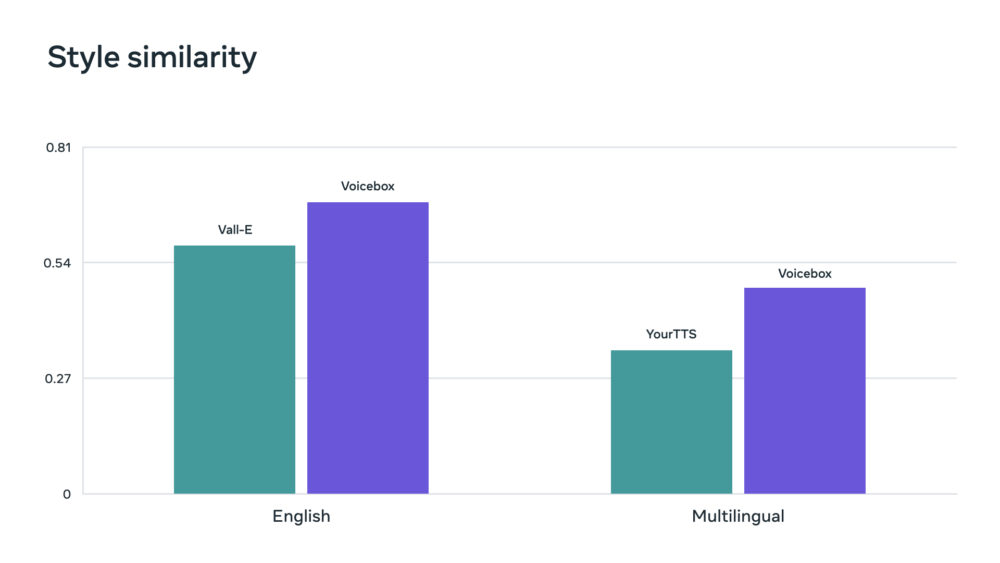The height and width of the screenshot is (563, 1000).
Task: Click the 0.54 y-axis tick label
Action: [x=57, y=263]
